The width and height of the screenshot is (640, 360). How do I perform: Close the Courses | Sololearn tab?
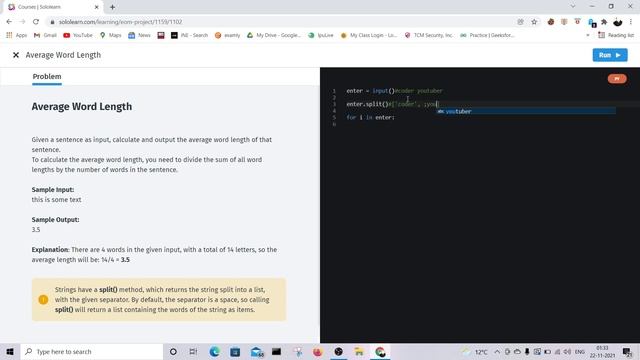(x=96, y=7)
